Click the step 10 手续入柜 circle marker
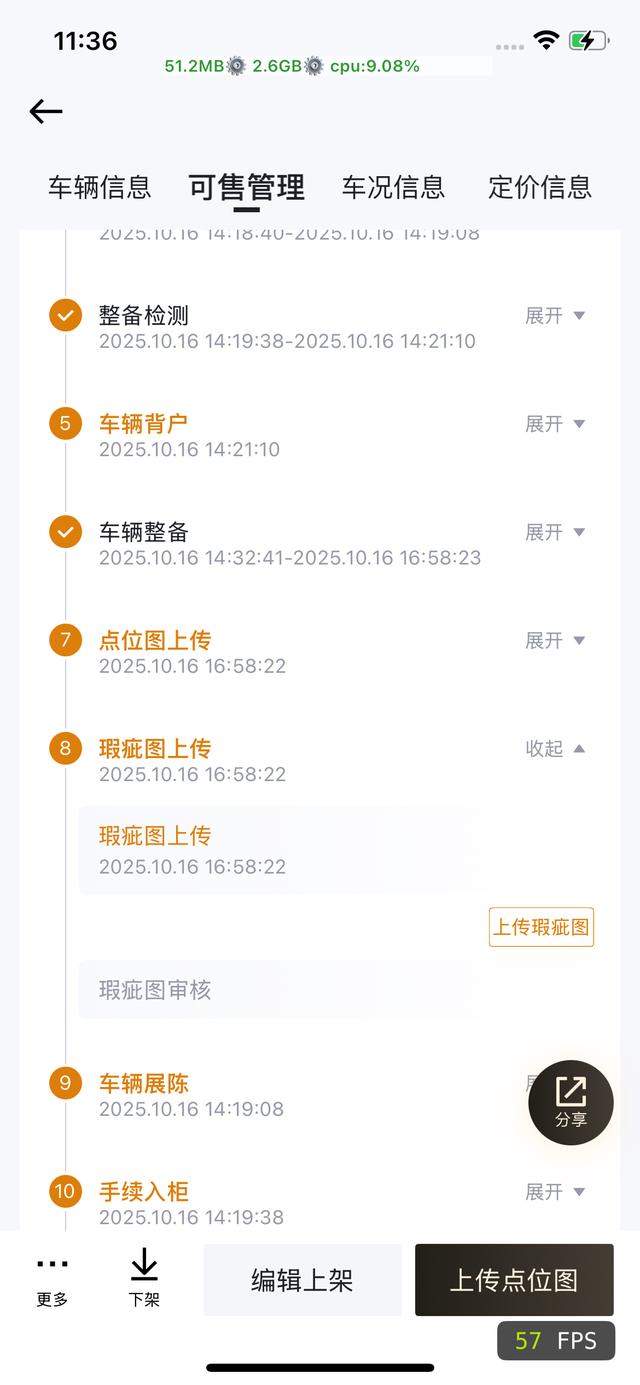 [65, 1191]
